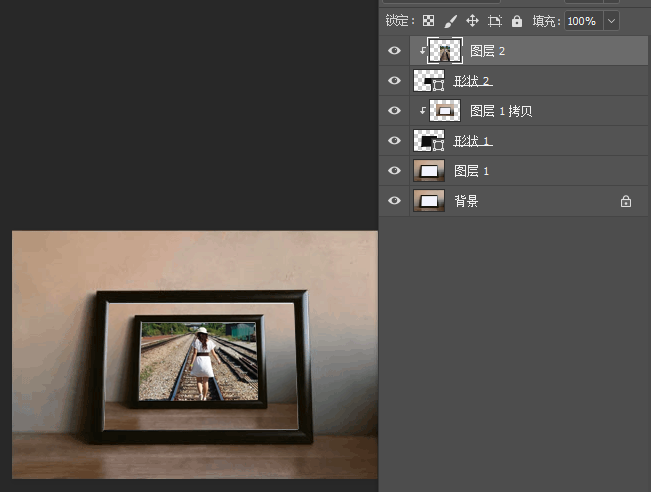Hide the 图层 2 layer
The image size is (651, 492).
tap(394, 51)
